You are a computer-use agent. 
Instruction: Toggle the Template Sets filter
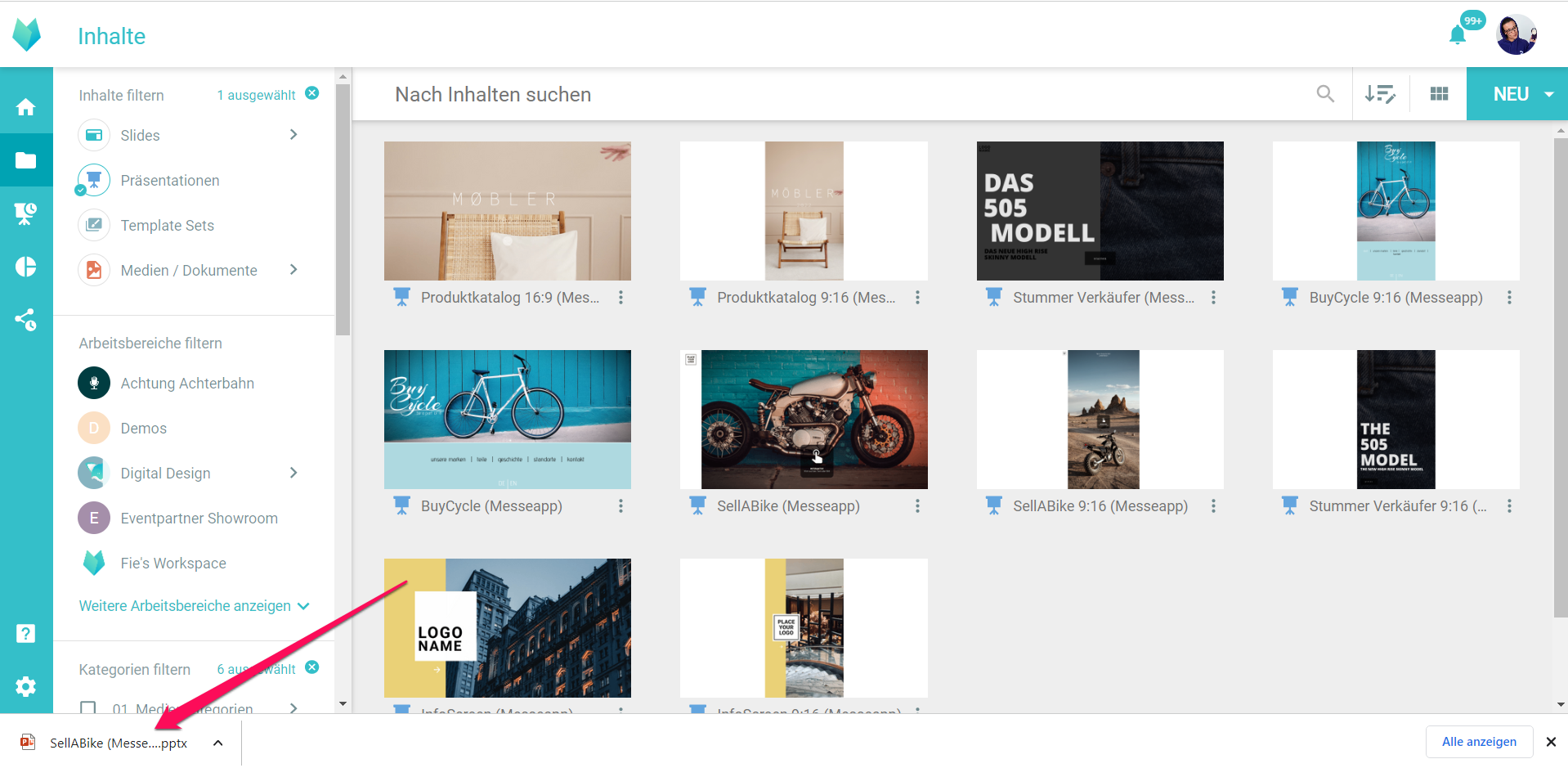[146, 226]
